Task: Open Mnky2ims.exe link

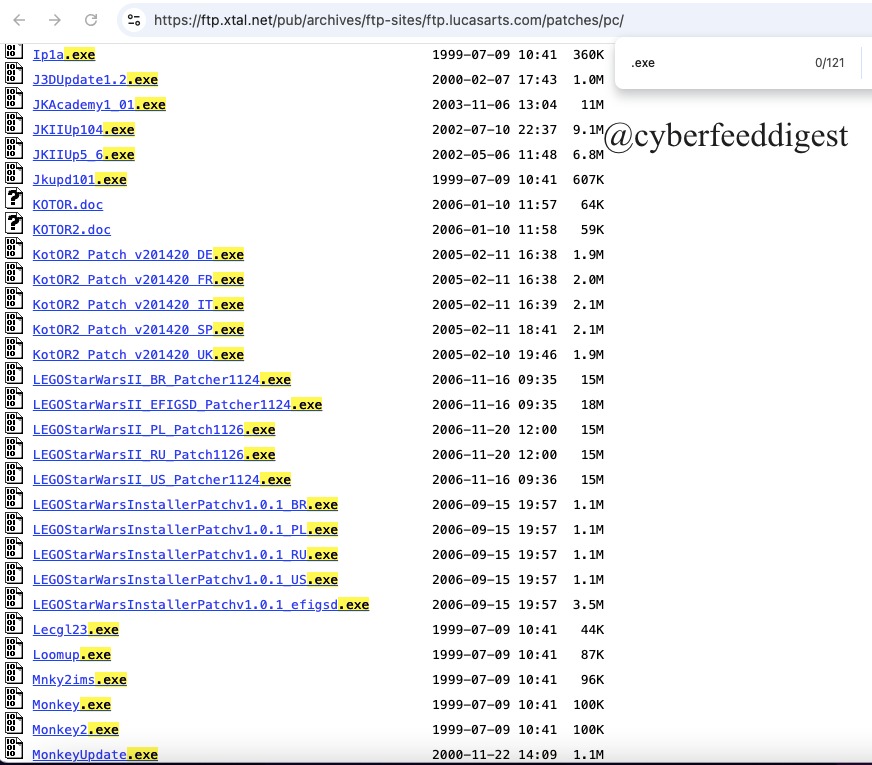Action: click(80, 680)
